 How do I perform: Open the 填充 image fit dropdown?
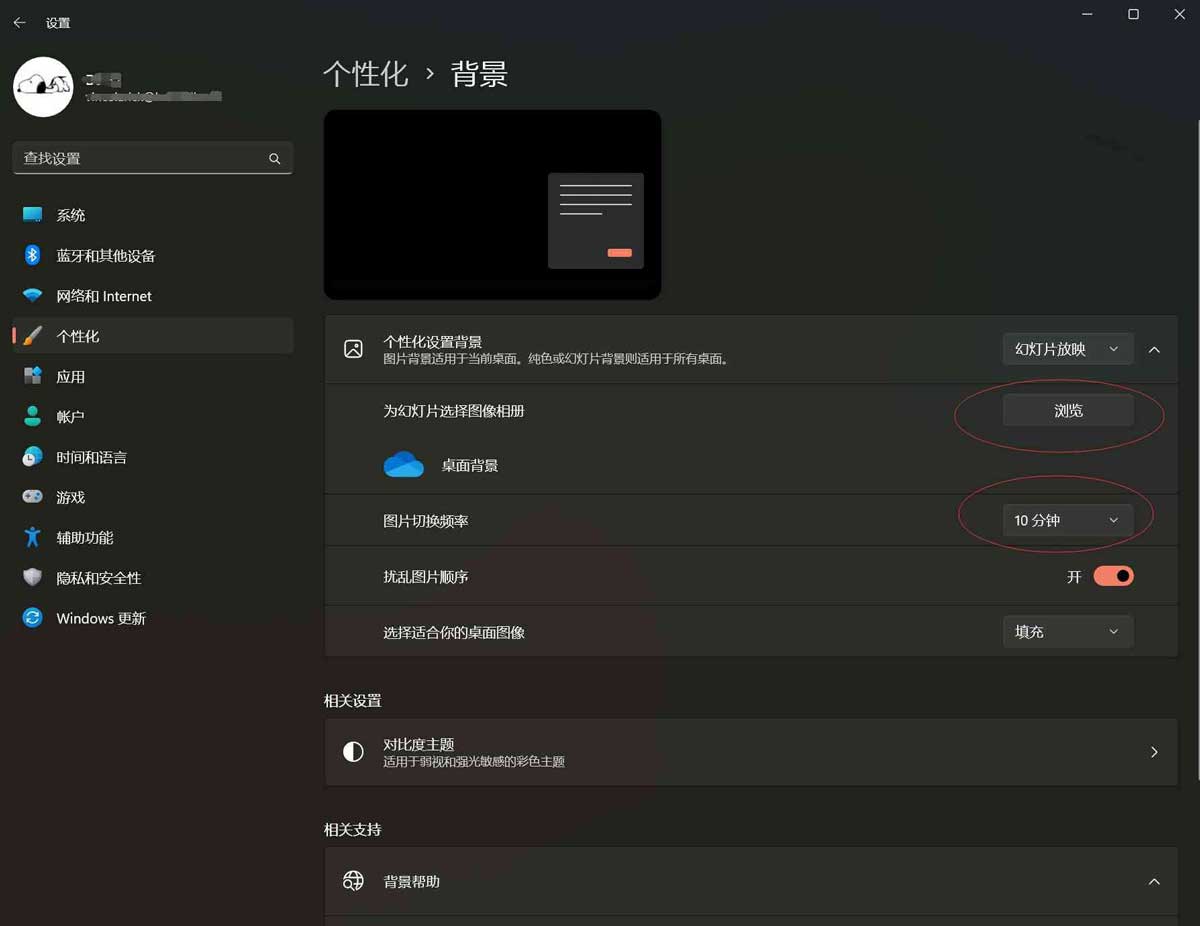pos(1067,631)
